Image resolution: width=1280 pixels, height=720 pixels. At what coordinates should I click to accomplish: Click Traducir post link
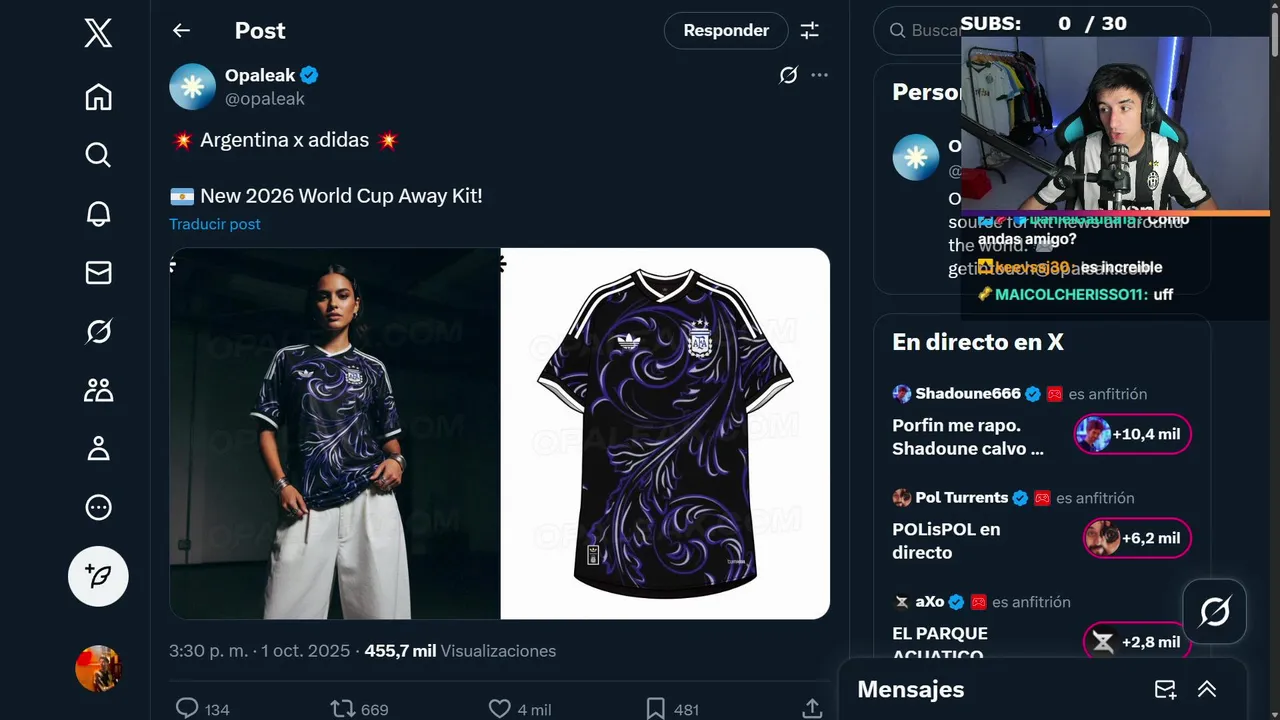215,224
